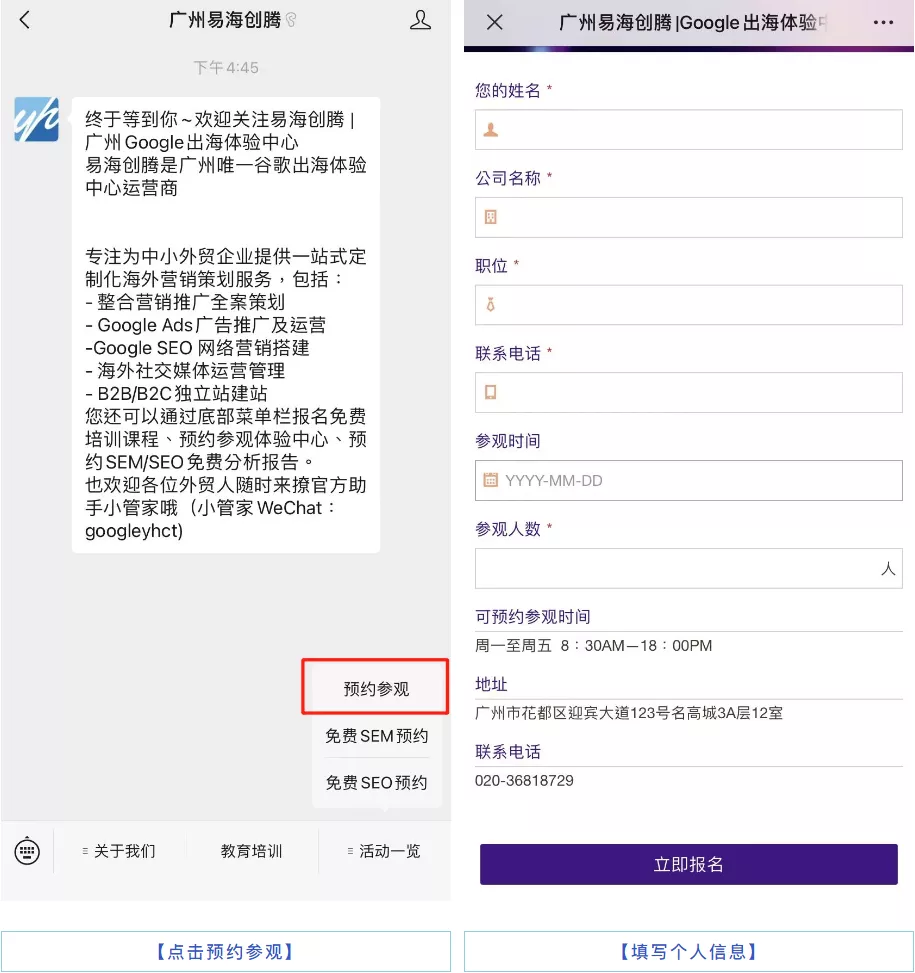915x973 pixels.
Task: Click the form page title 广州易海创腾 |Google出海体验
Action: [692, 22]
